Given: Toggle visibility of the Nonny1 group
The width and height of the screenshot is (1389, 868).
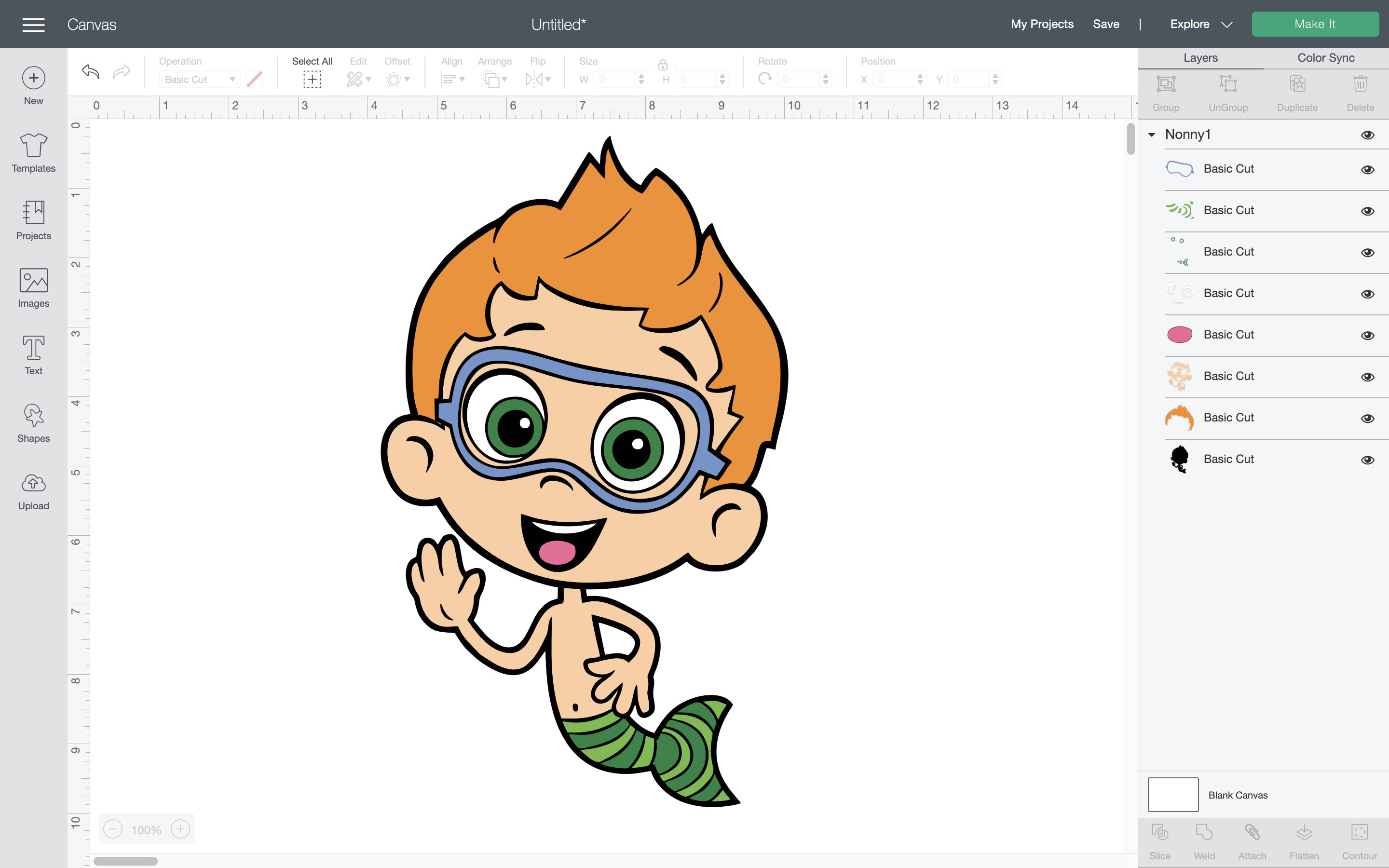Looking at the screenshot, I should click(1367, 135).
